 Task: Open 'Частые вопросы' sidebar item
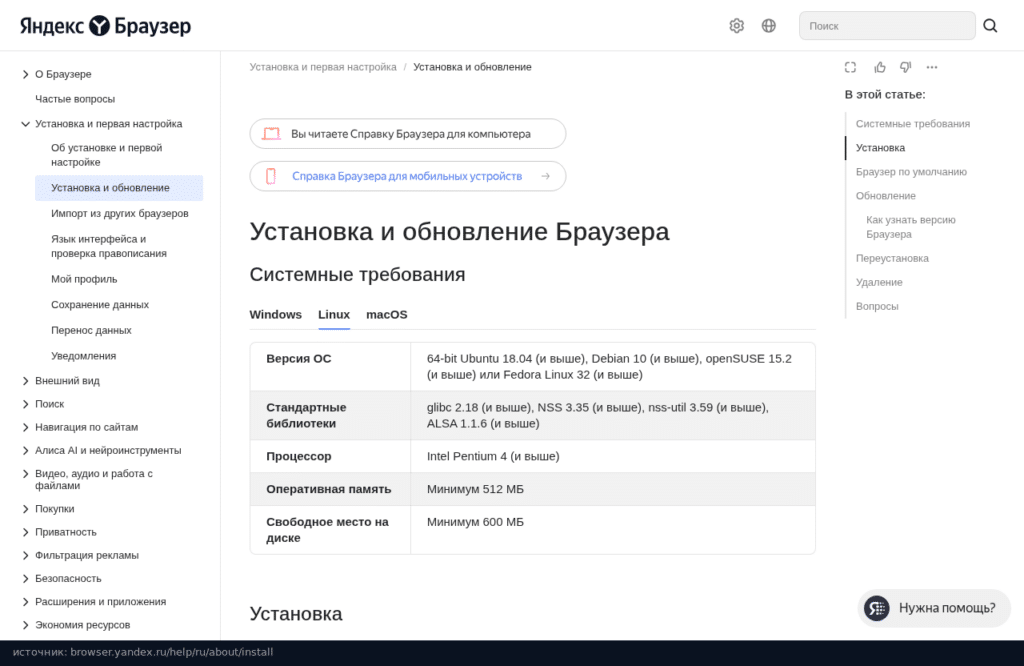[75, 99]
